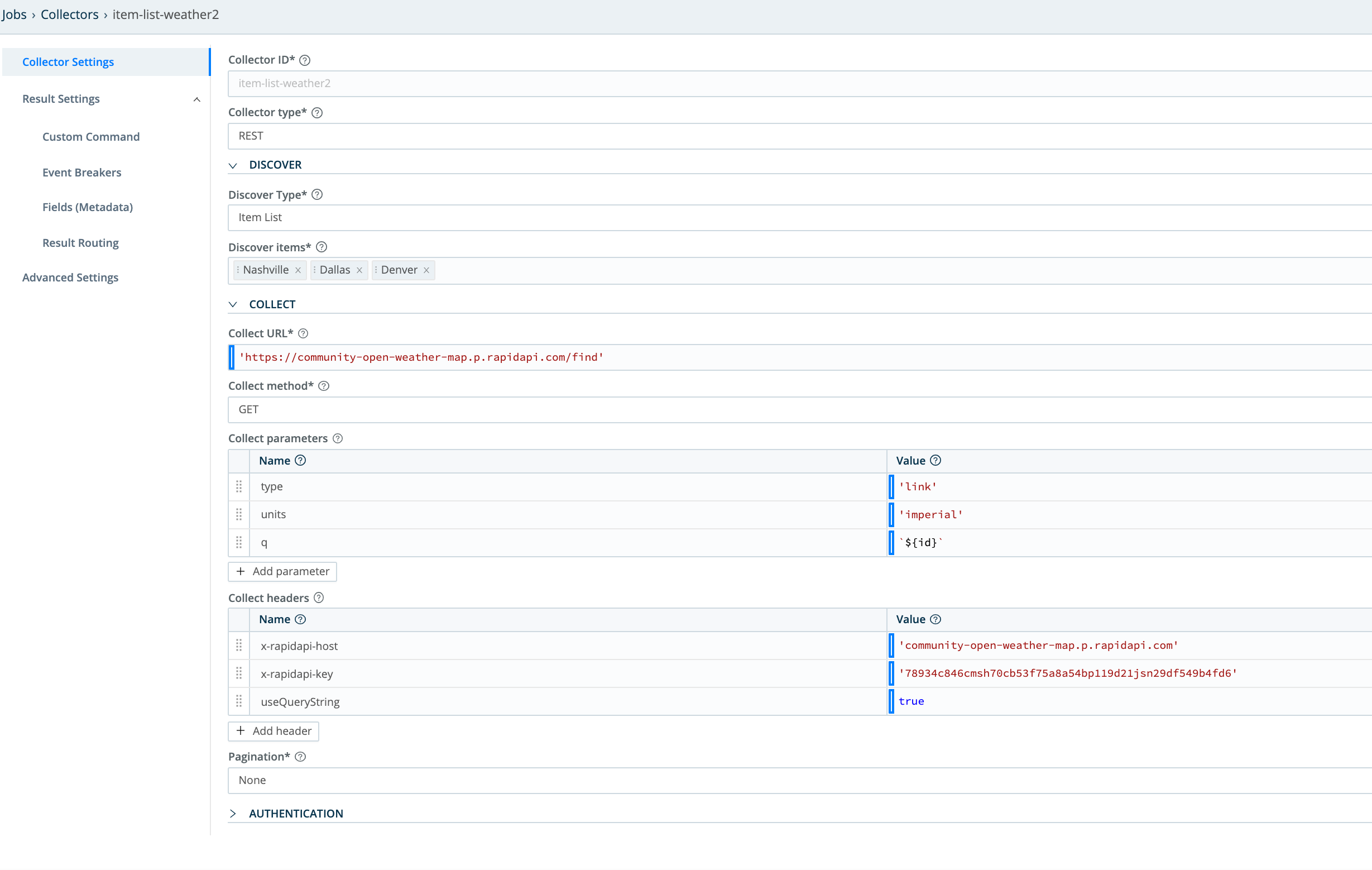Click drag handle on units parameter row
Image resolution: width=1372 pixels, height=870 pixels.
point(239,514)
